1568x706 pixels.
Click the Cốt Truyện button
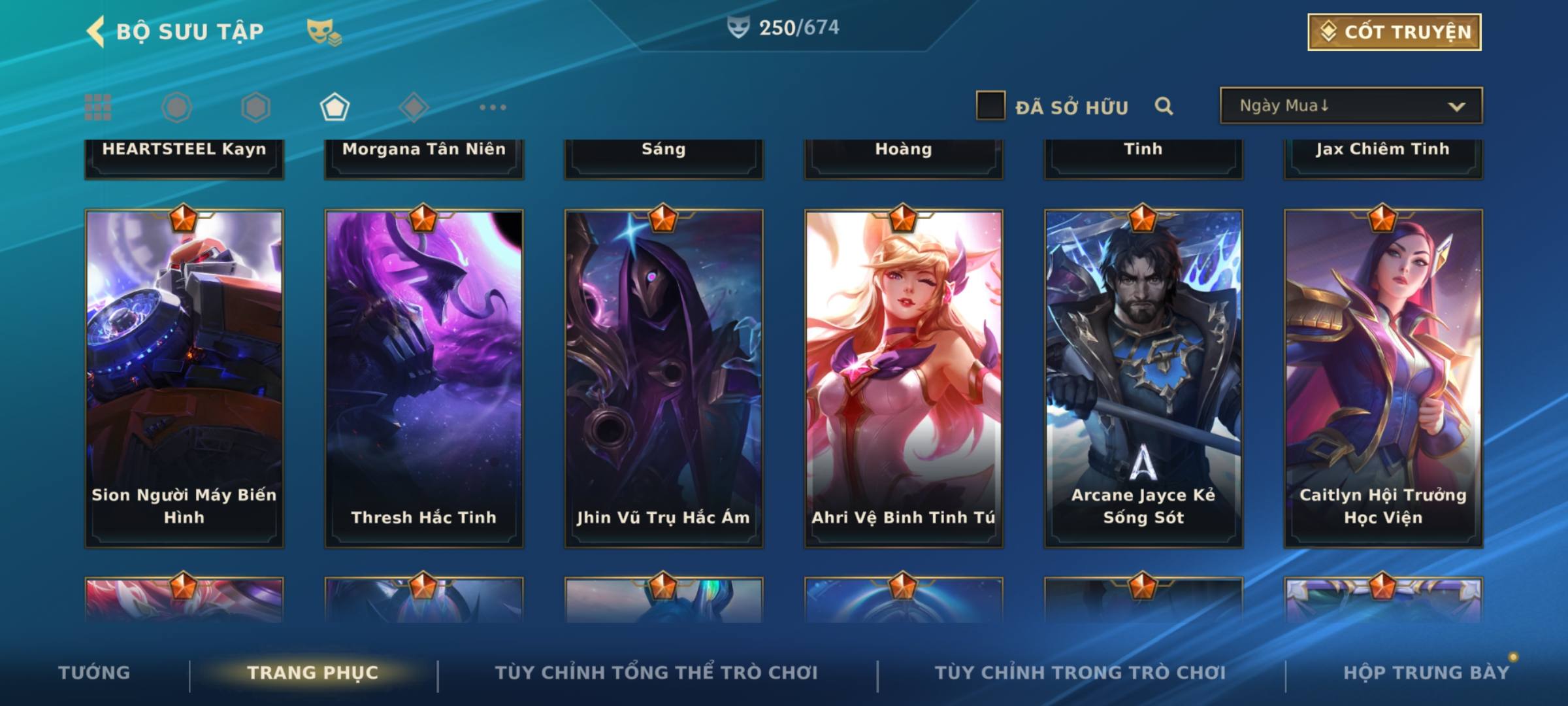[x=1394, y=31]
